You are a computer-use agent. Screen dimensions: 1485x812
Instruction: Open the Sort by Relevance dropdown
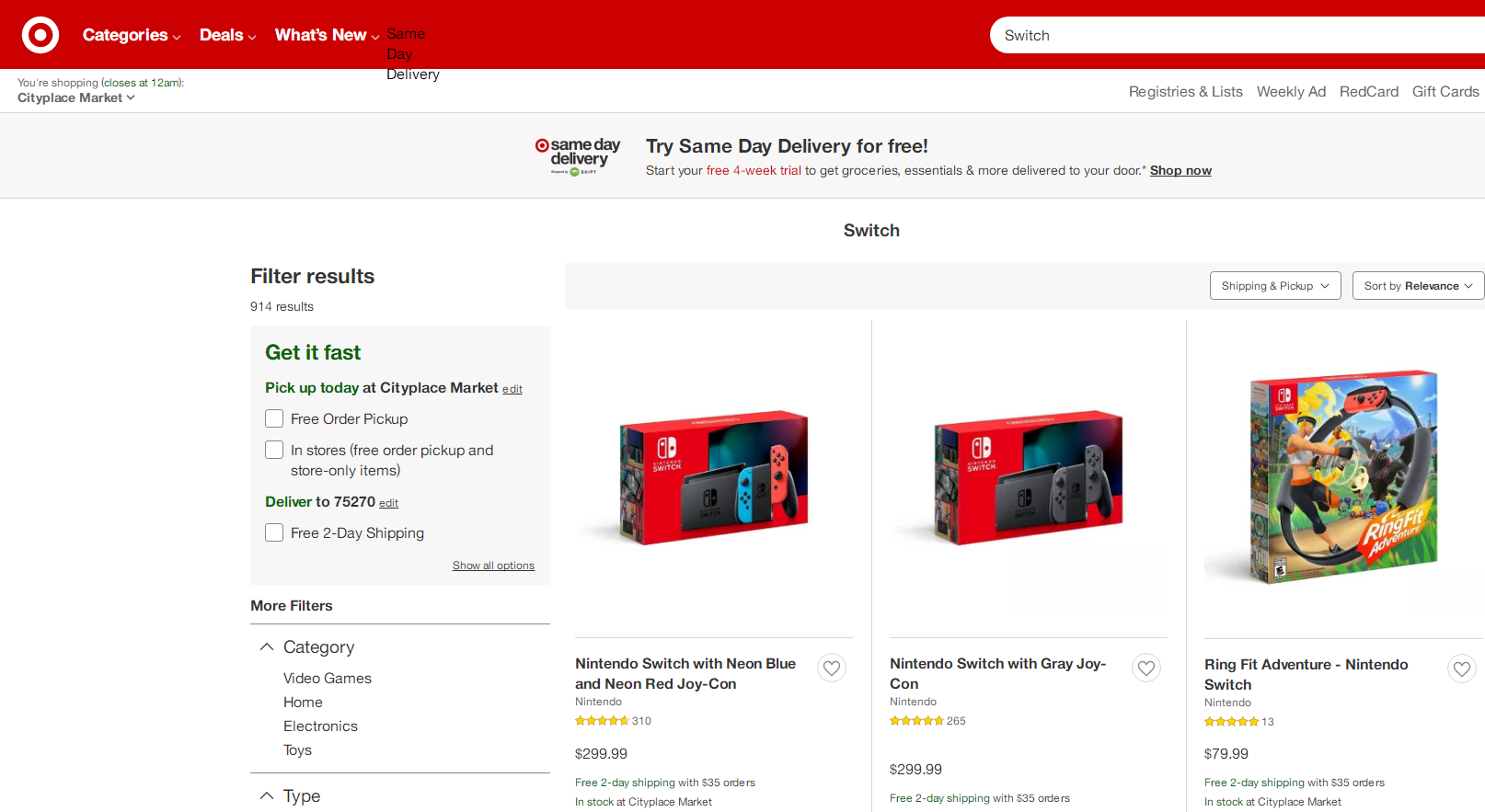tap(1418, 286)
